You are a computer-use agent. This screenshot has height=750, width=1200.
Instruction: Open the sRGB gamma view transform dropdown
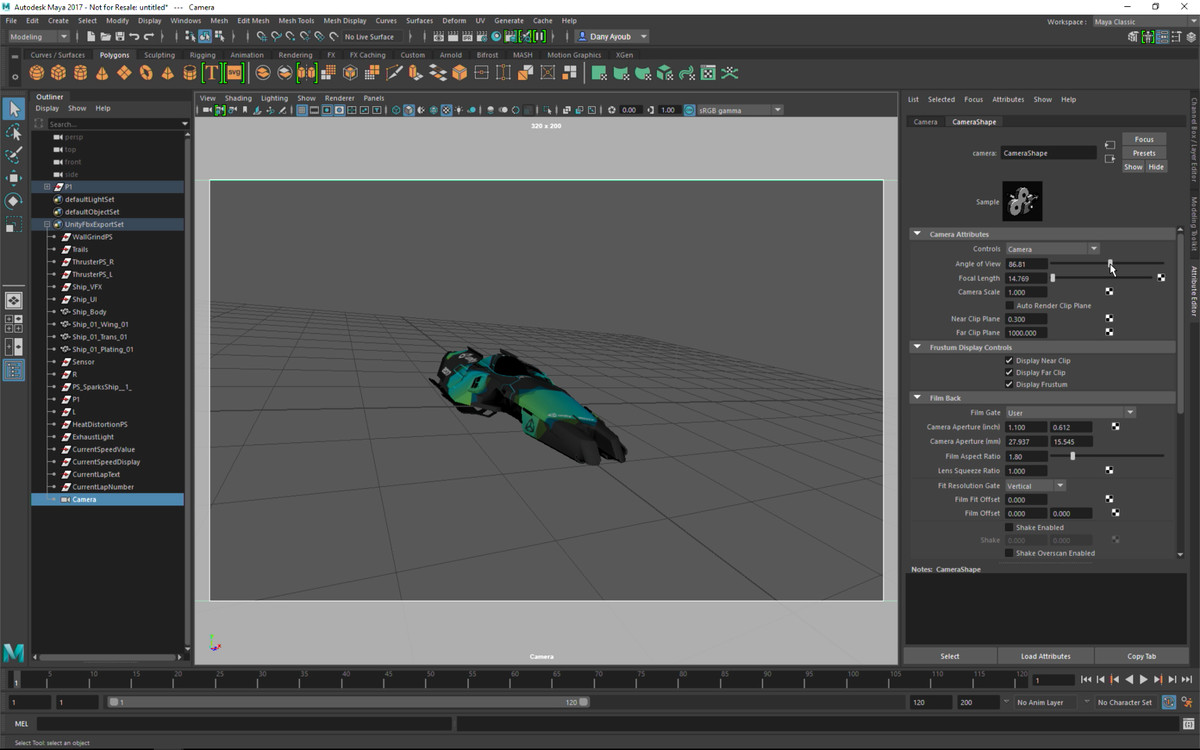pyautogui.click(x=740, y=110)
